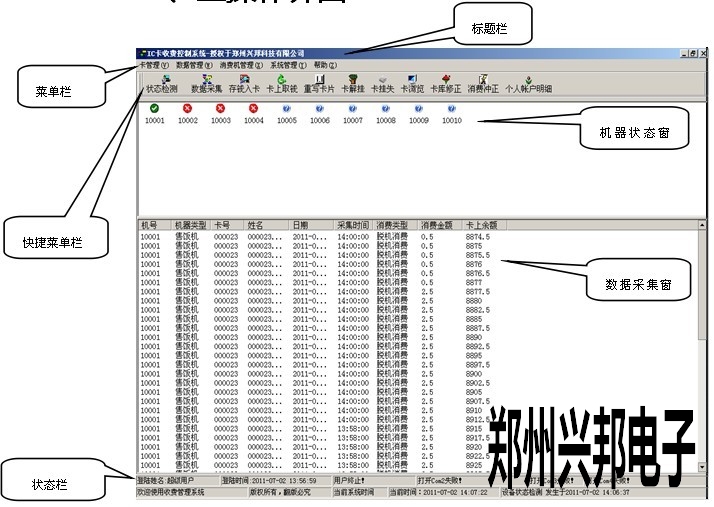Viewport: 714px width, 507px height.
Task: Select the 重写卡片 toolbar icon
Action: pos(319,83)
